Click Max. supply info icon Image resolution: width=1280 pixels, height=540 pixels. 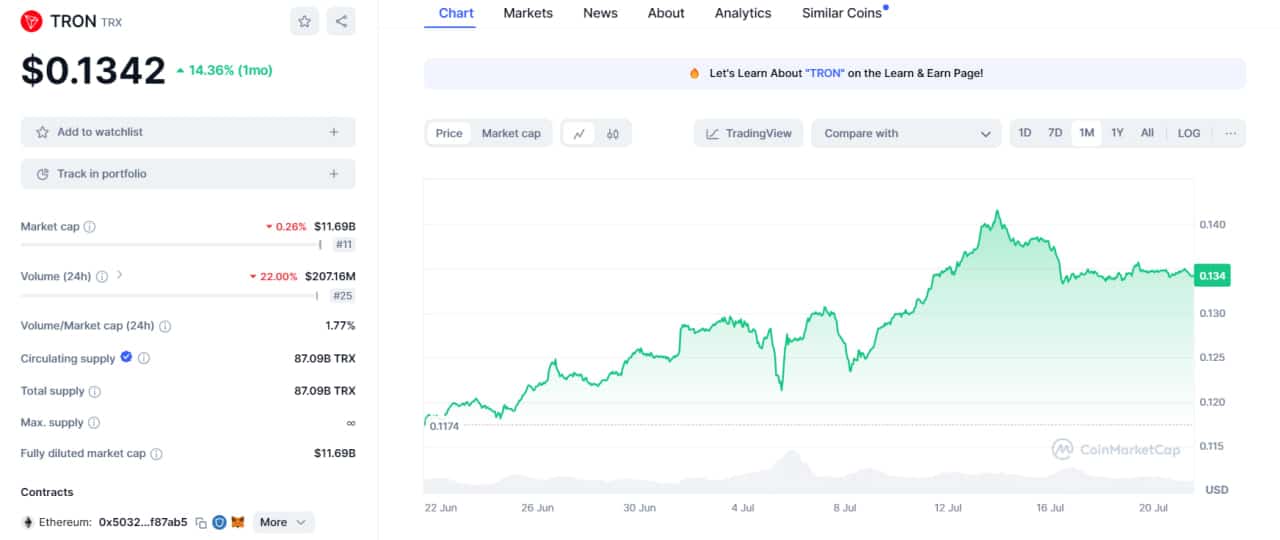93,423
